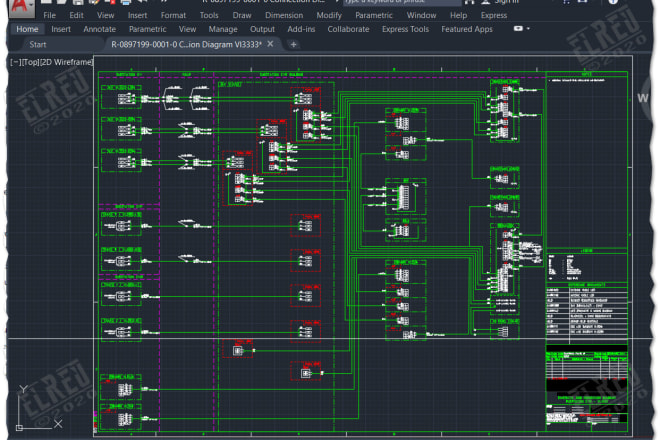Open the Window menu
This screenshot has height=440, width=660.
coord(421,16)
